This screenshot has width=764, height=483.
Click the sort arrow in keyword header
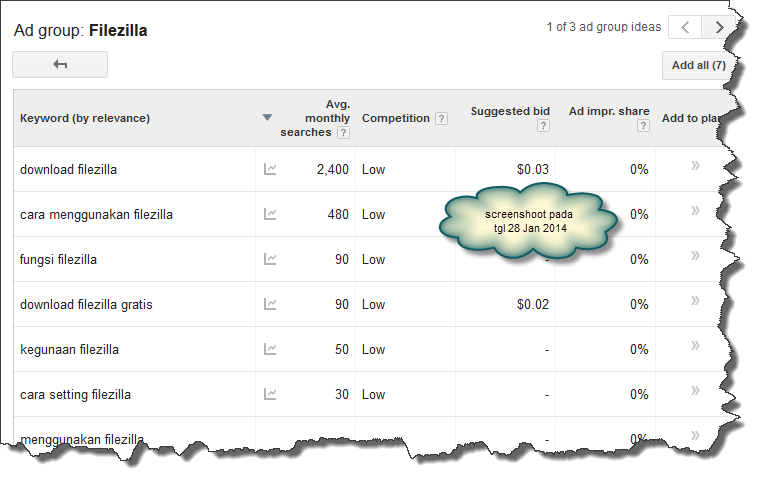click(x=267, y=117)
